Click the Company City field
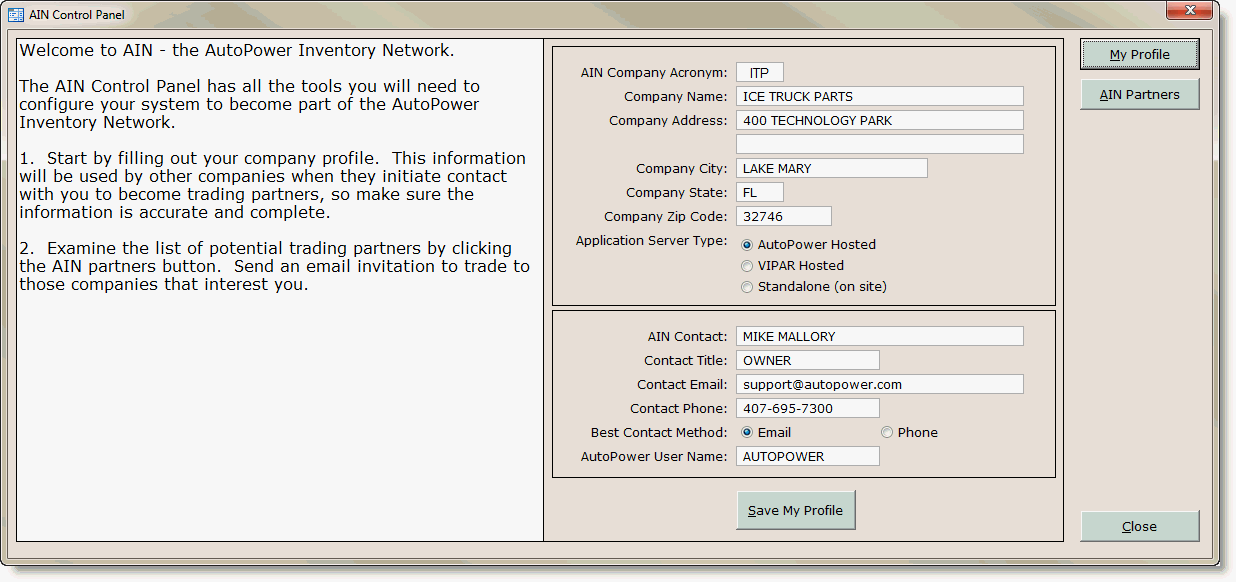Image resolution: width=1236 pixels, height=582 pixels. coord(832,169)
